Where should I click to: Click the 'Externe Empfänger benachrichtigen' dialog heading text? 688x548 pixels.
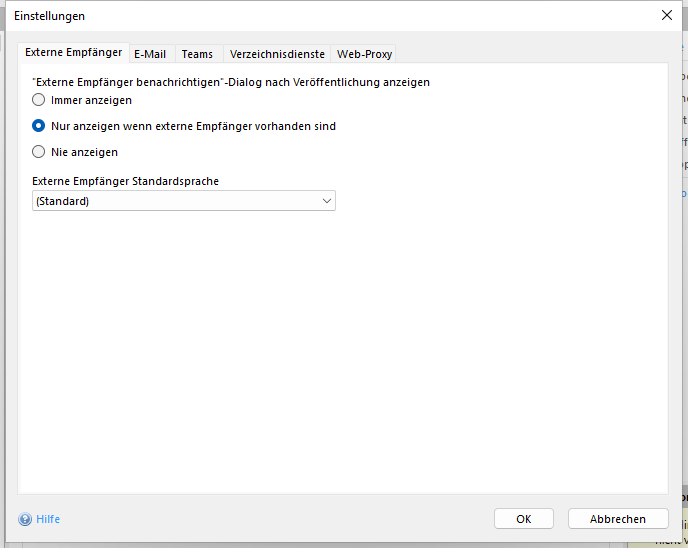coord(231,82)
